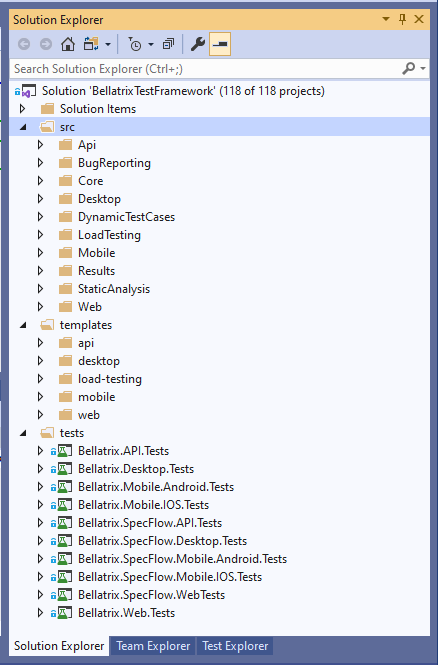The height and width of the screenshot is (665, 438).
Task: Open Window Position dropdown in title bar
Action: pos(386,19)
